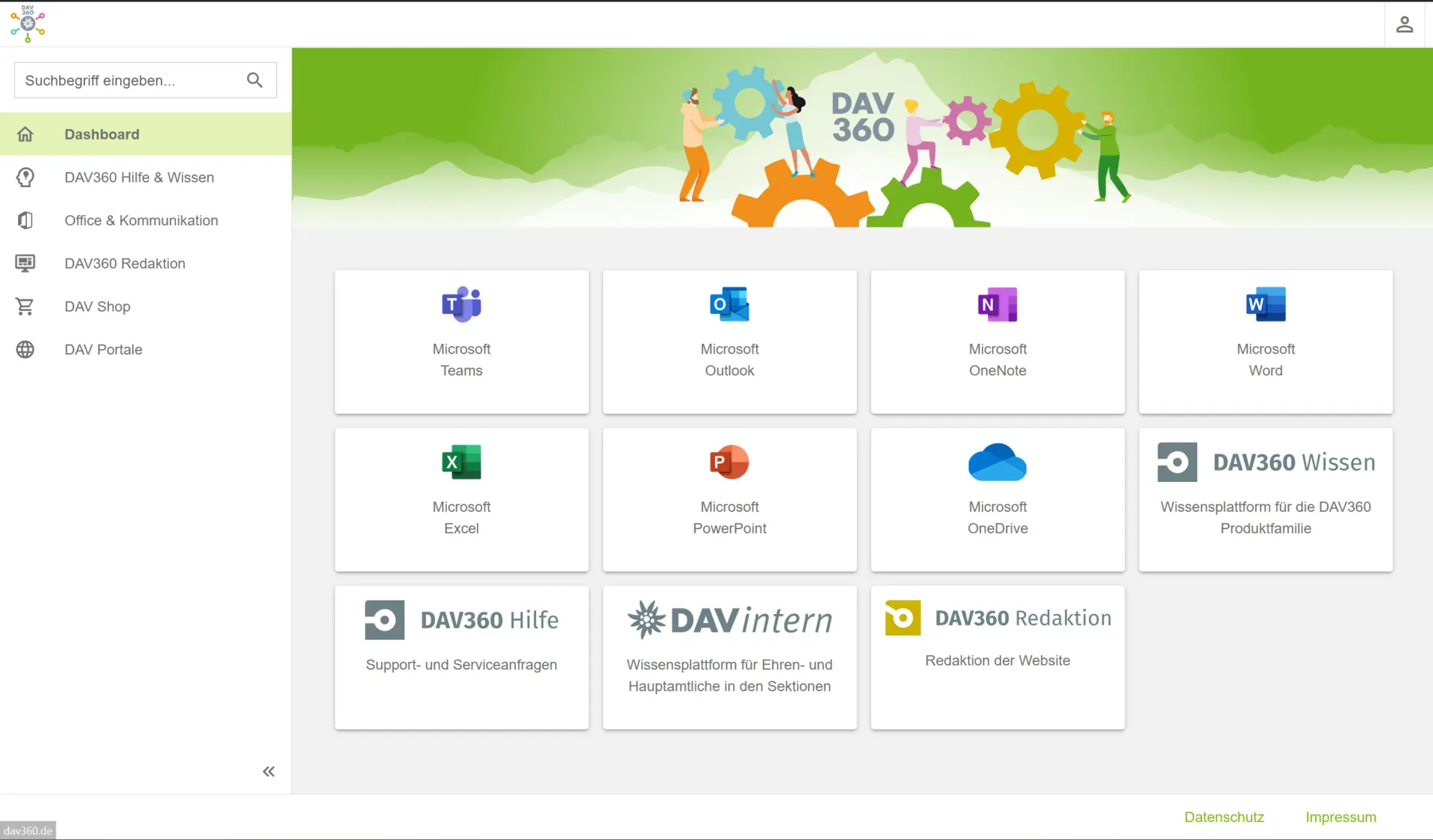1433x840 pixels.
Task: Click the DAV360 logo in header
Action: click(28, 23)
